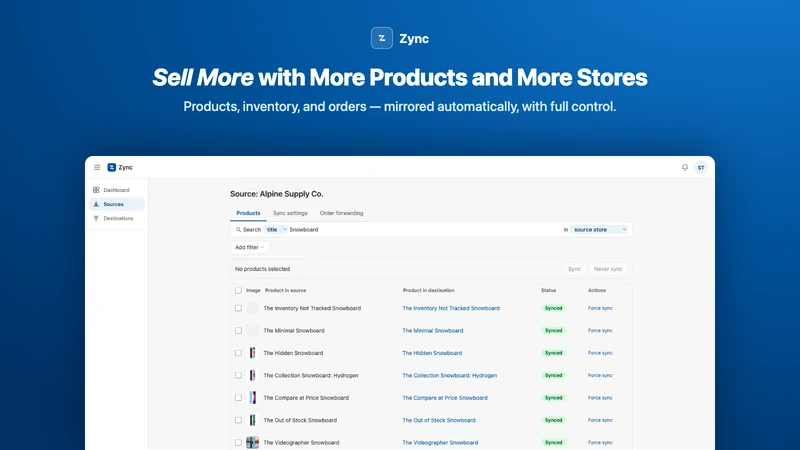Click the Zync logo in the banner header

[382, 38]
